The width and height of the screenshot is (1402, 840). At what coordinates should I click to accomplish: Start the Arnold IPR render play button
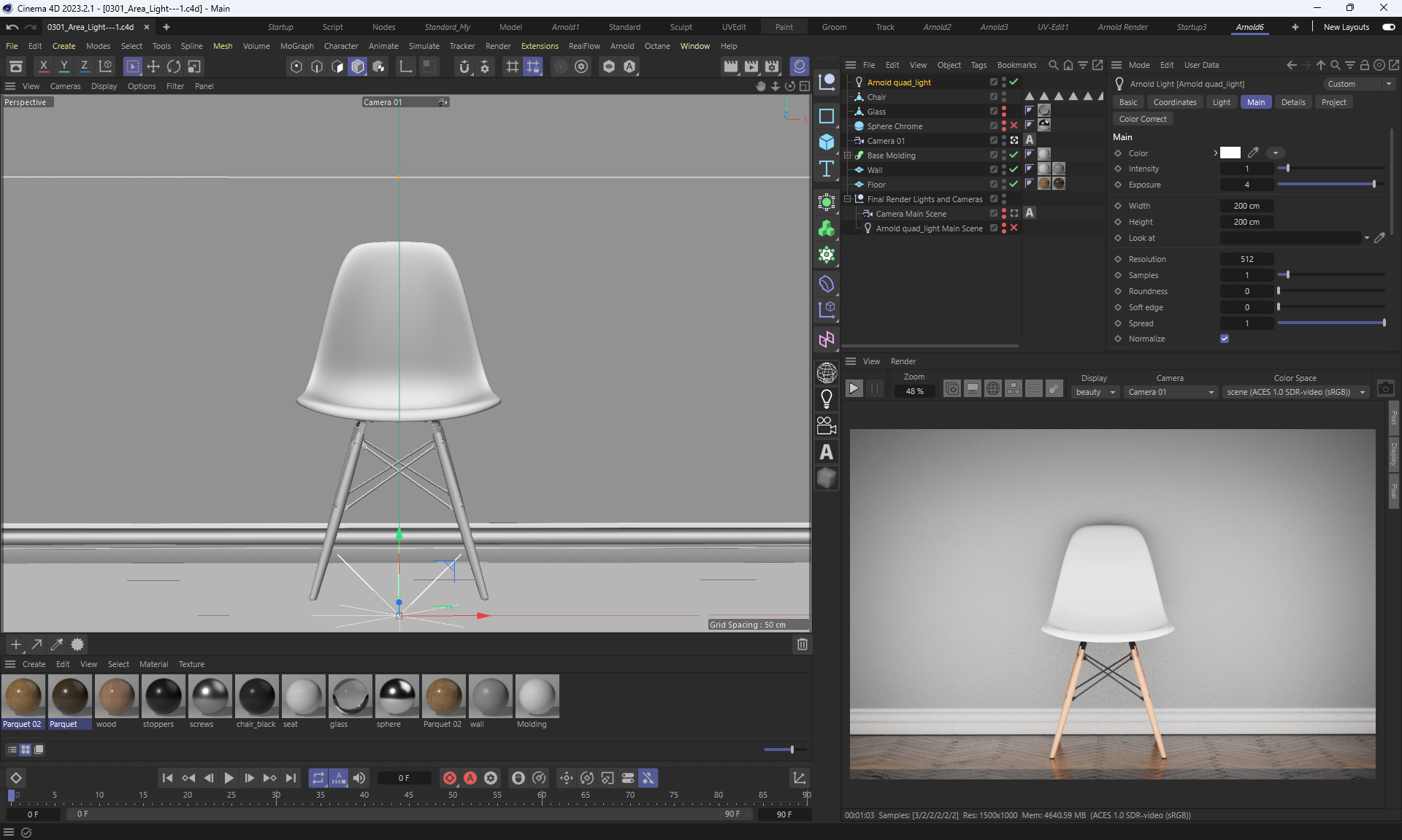[x=854, y=389]
